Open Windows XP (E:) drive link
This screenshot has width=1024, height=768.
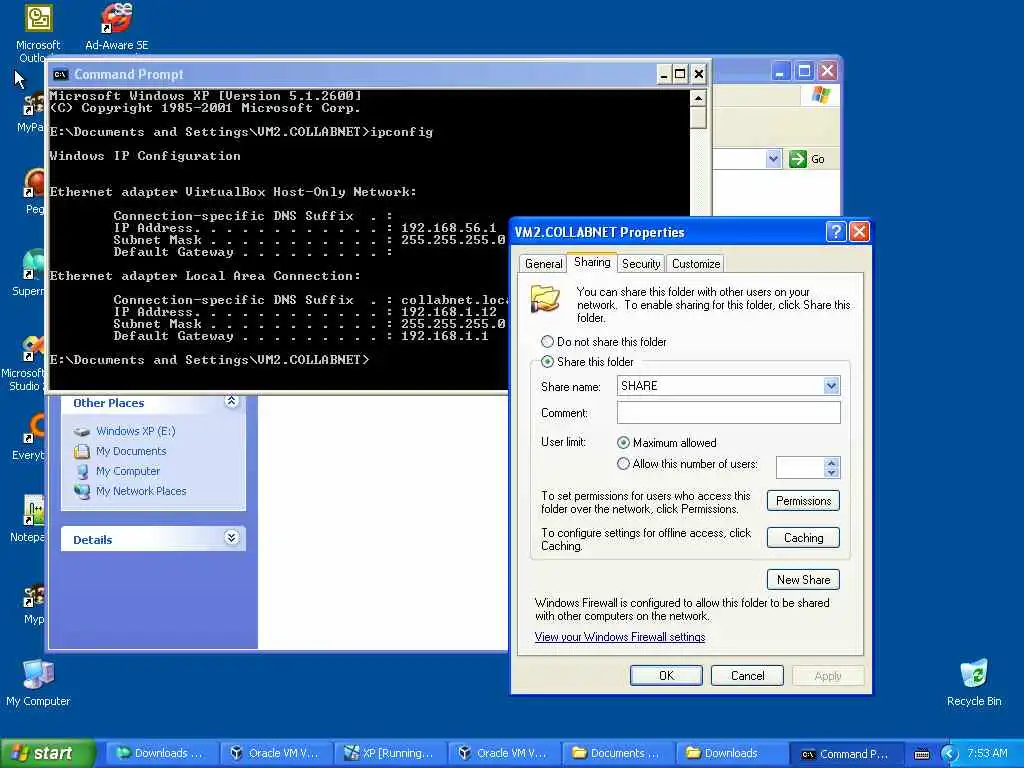tap(135, 431)
